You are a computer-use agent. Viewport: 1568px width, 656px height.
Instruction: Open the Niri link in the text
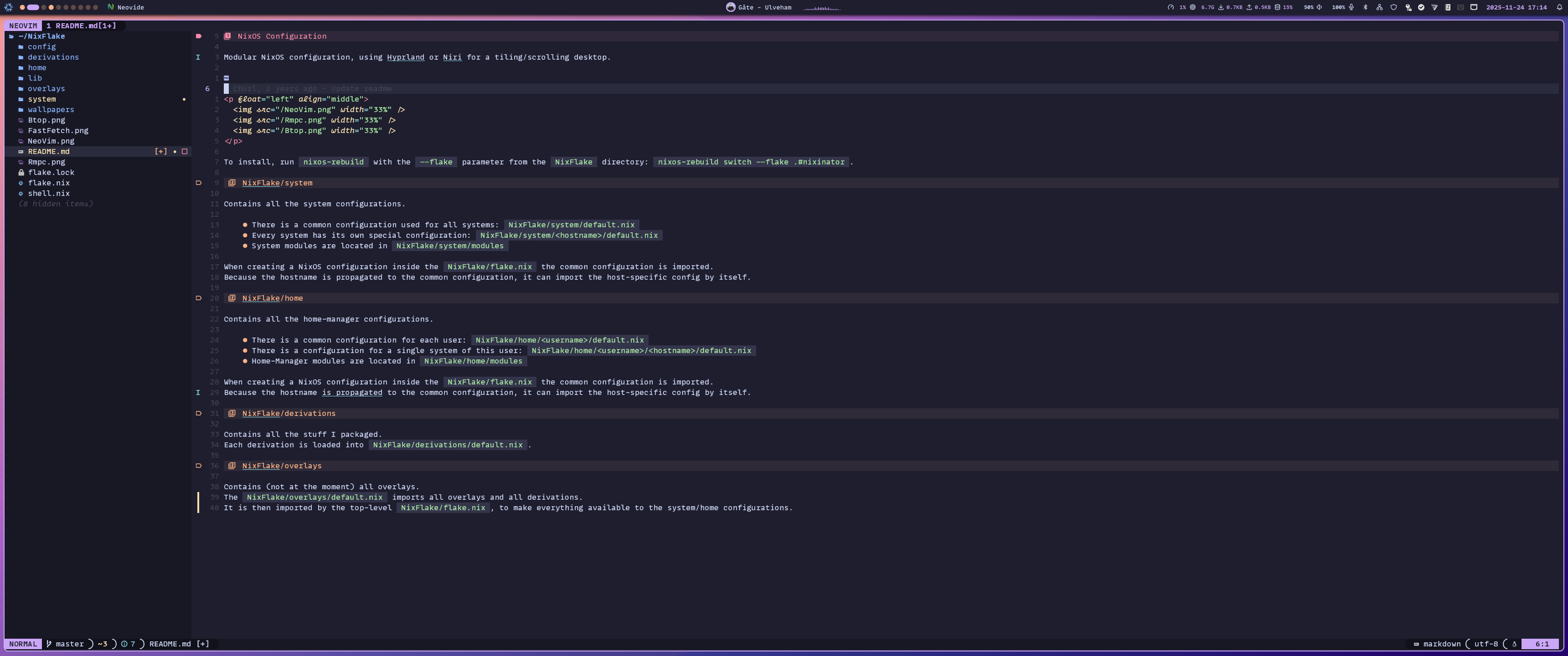click(452, 57)
